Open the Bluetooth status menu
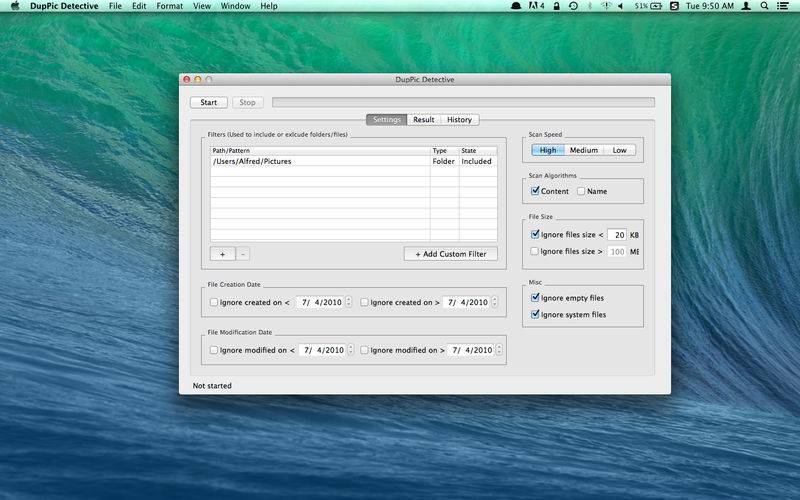This screenshot has width=800, height=500. (x=590, y=6)
